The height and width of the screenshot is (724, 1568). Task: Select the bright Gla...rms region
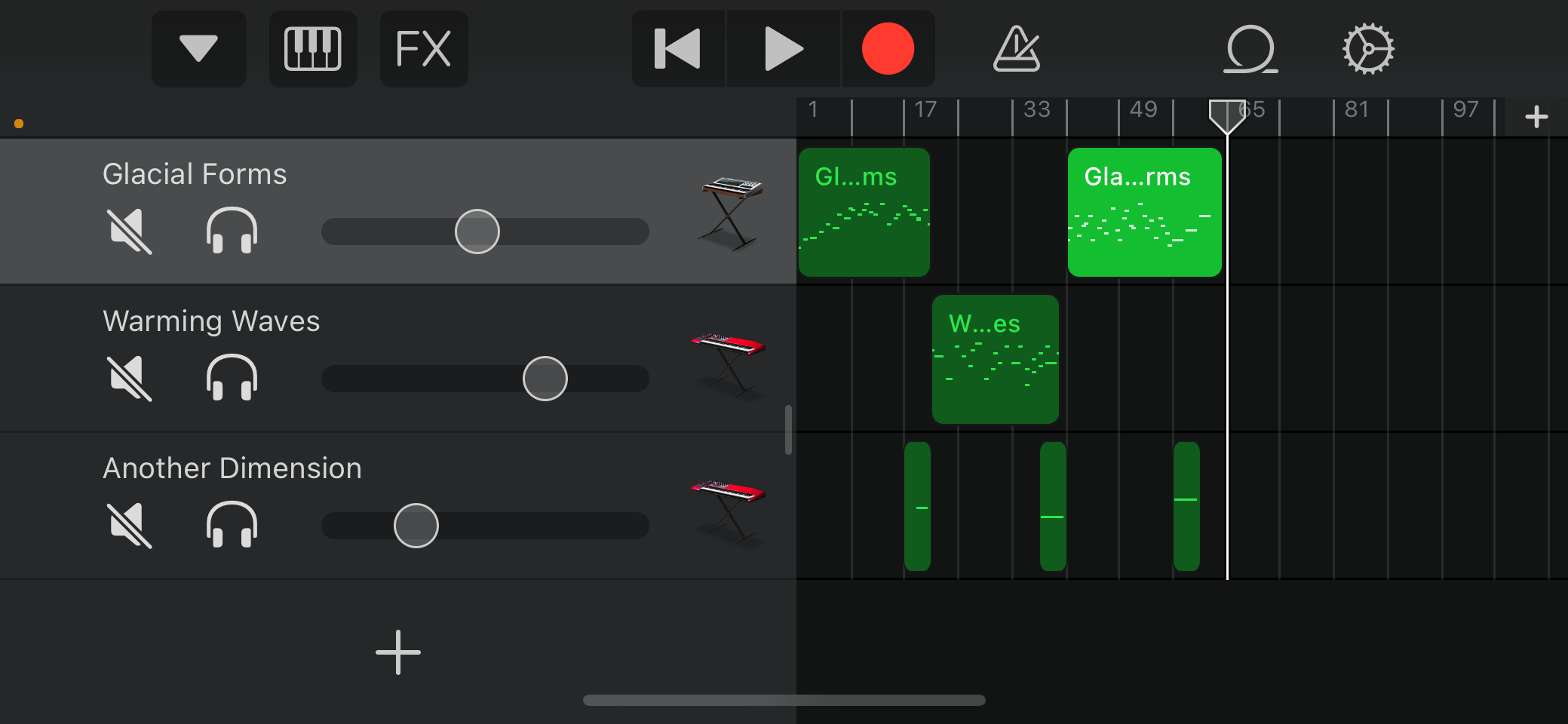tap(1145, 213)
